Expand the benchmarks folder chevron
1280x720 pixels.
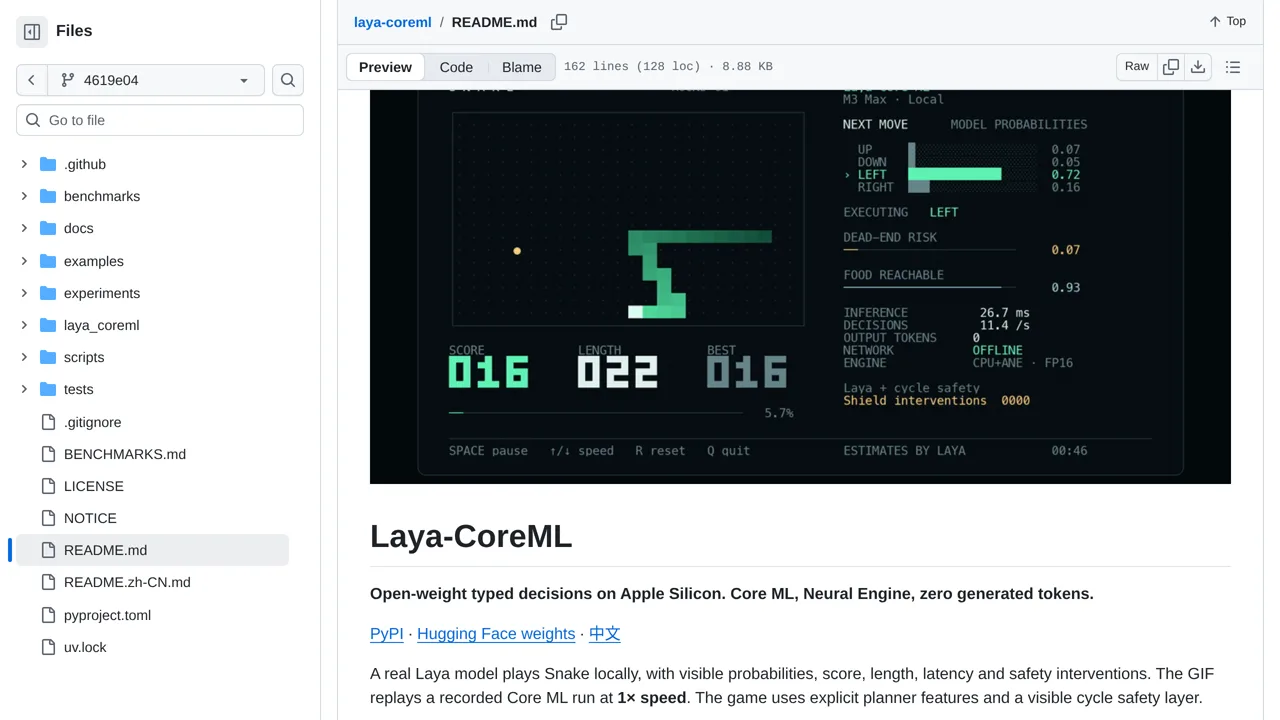(24, 196)
